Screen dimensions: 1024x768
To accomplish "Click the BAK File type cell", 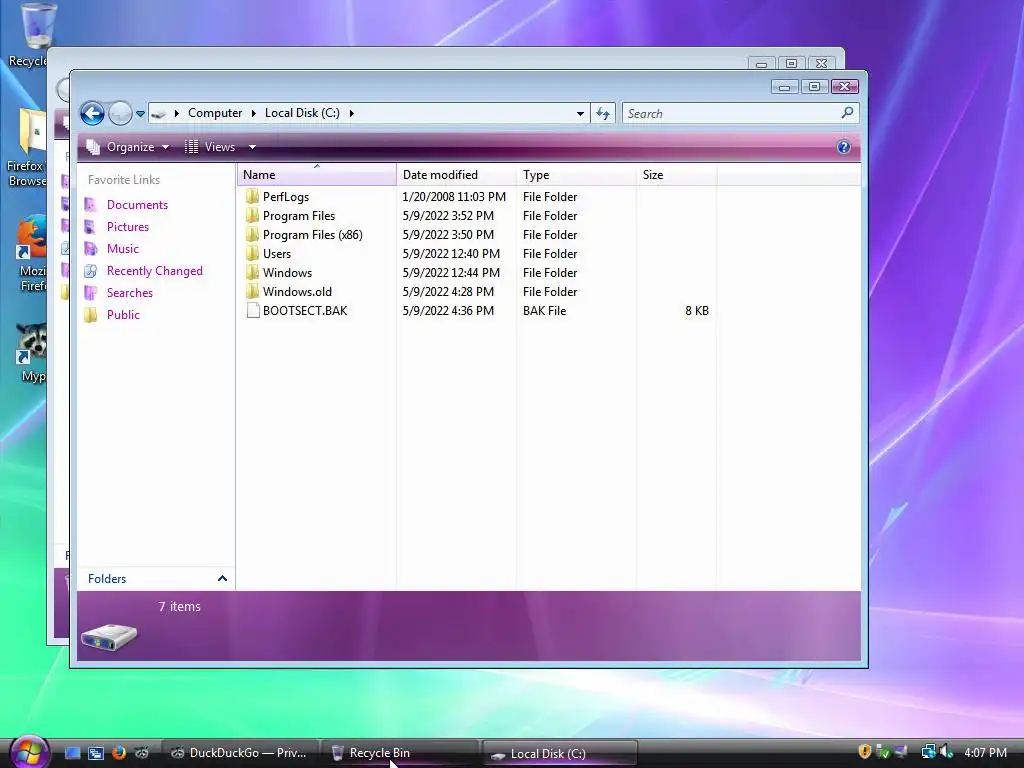I will pyautogui.click(x=545, y=311).
